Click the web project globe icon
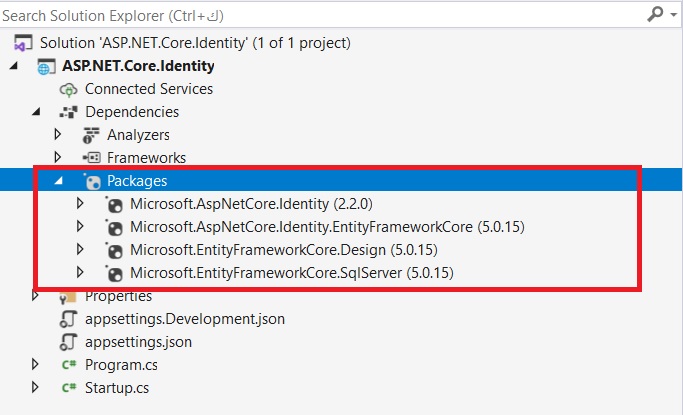The height and width of the screenshot is (415, 683). tap(46, 67)
